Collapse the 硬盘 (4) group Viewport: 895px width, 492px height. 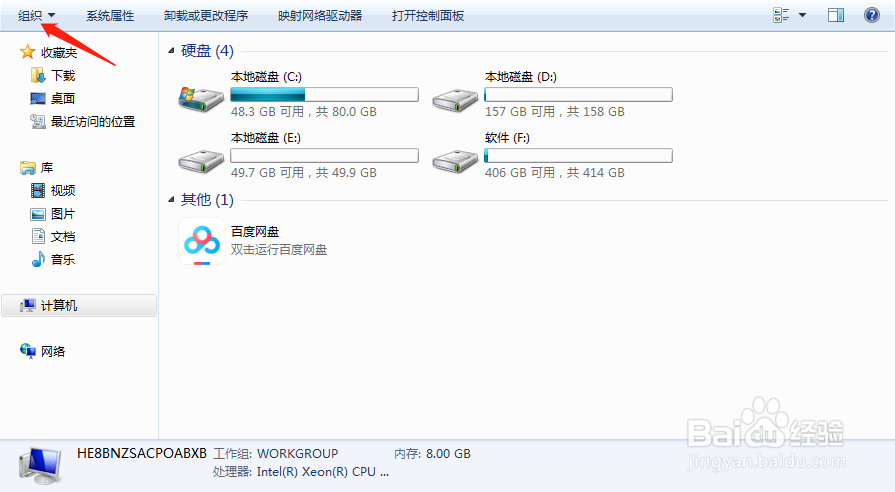pos(171,51)
